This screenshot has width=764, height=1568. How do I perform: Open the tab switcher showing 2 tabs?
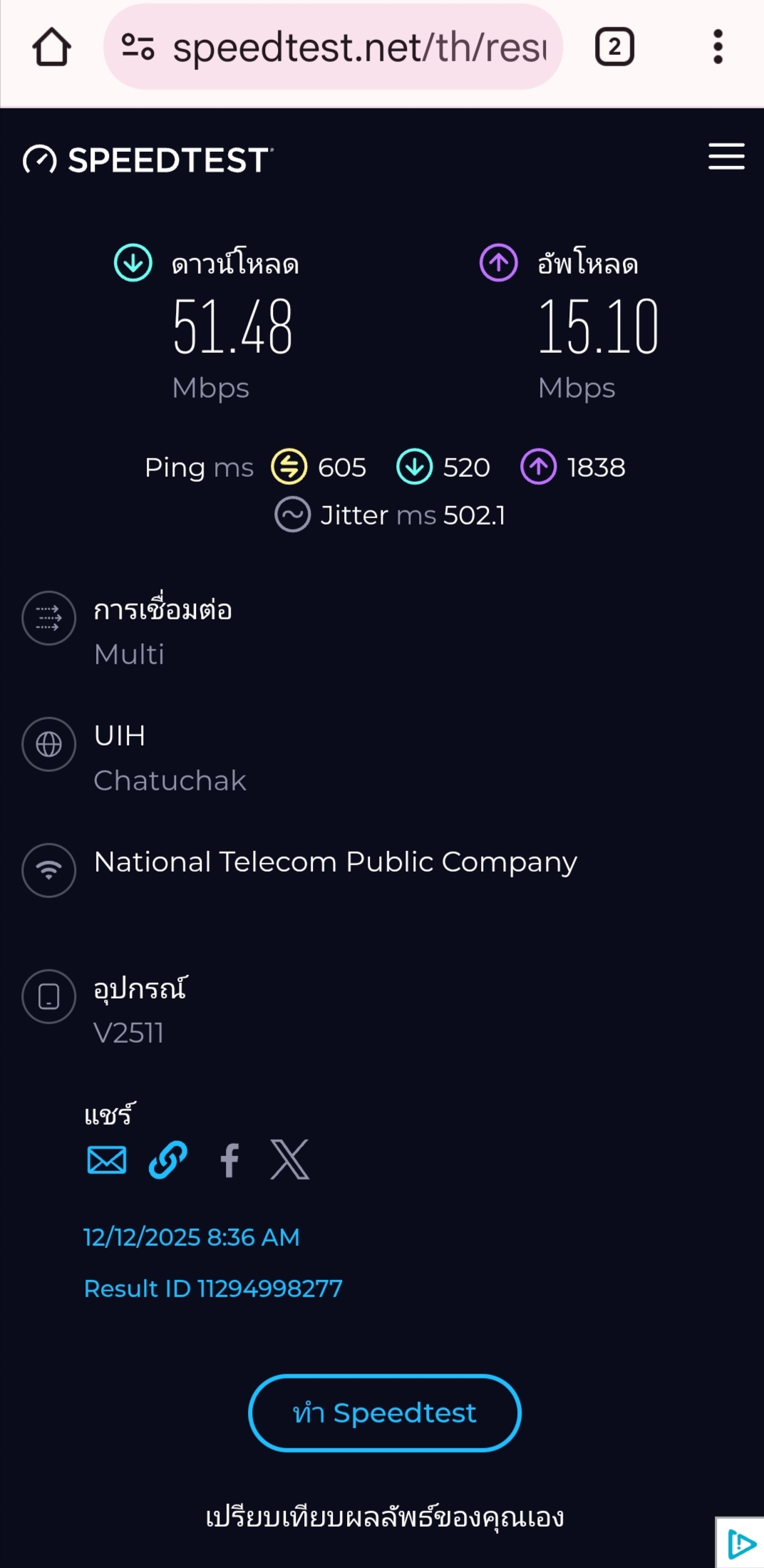tap(614, 47)
